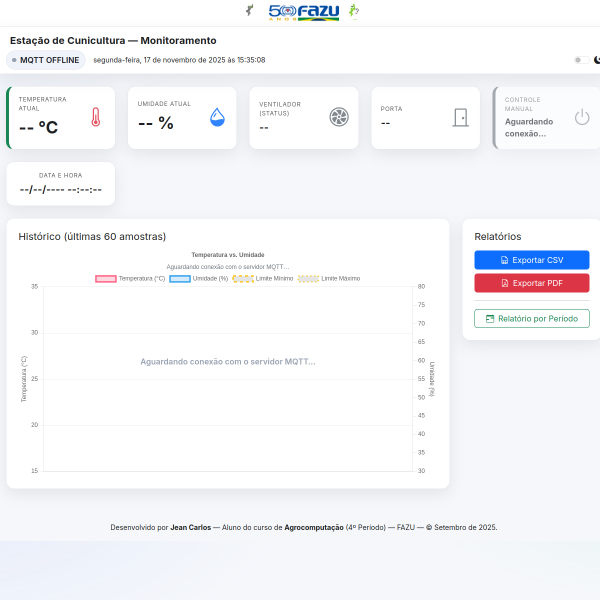This screenshot has width=600, height=600.
Task: Toggle Umidade (%) legend swatch
Action: click(x=180, y=279)
